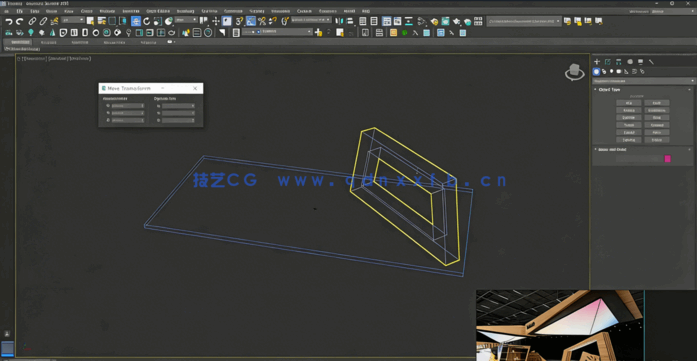Activate the Select Object tool
The height and width of the screenshot is (361, 697).
pos(90,21)
